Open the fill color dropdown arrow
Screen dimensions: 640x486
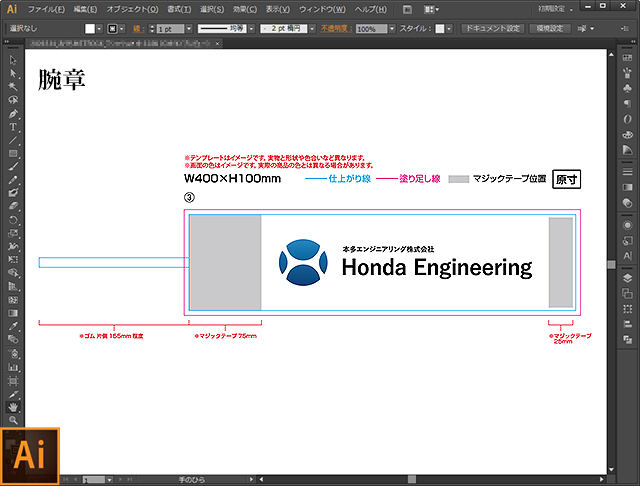[99, 29]
